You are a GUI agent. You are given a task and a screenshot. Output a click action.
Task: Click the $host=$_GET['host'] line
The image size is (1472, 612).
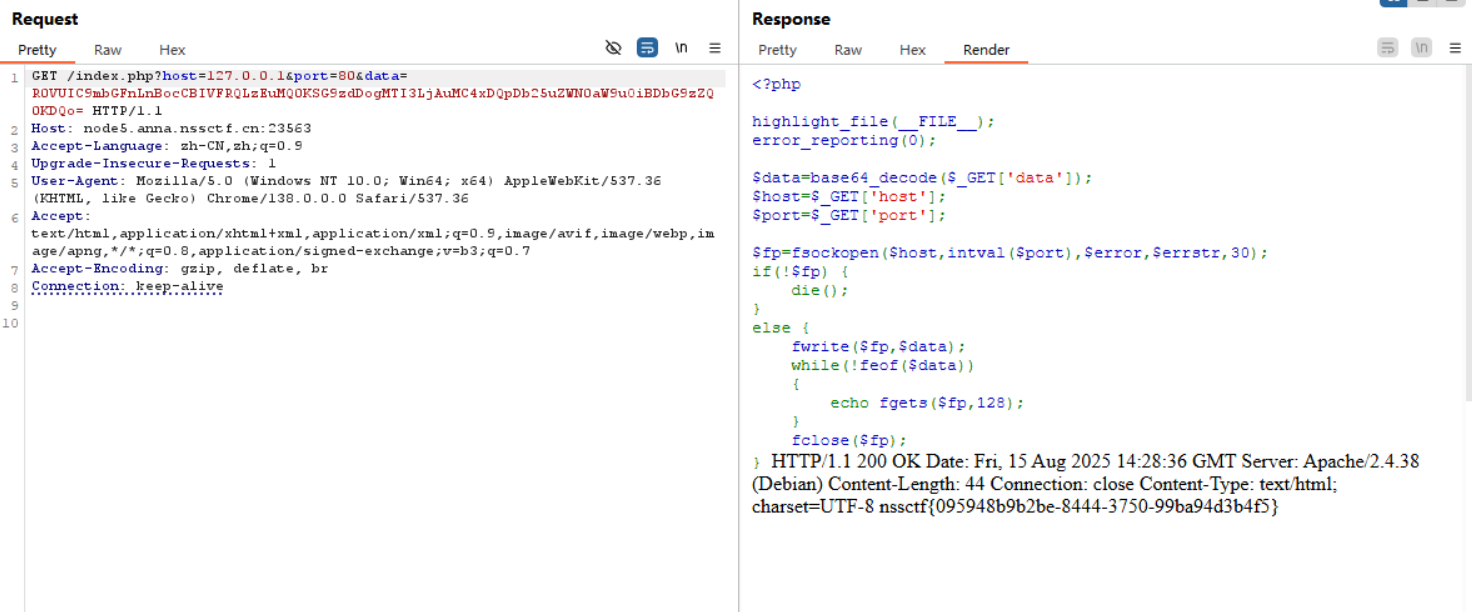pyautogui.click(x=849, y=197)
